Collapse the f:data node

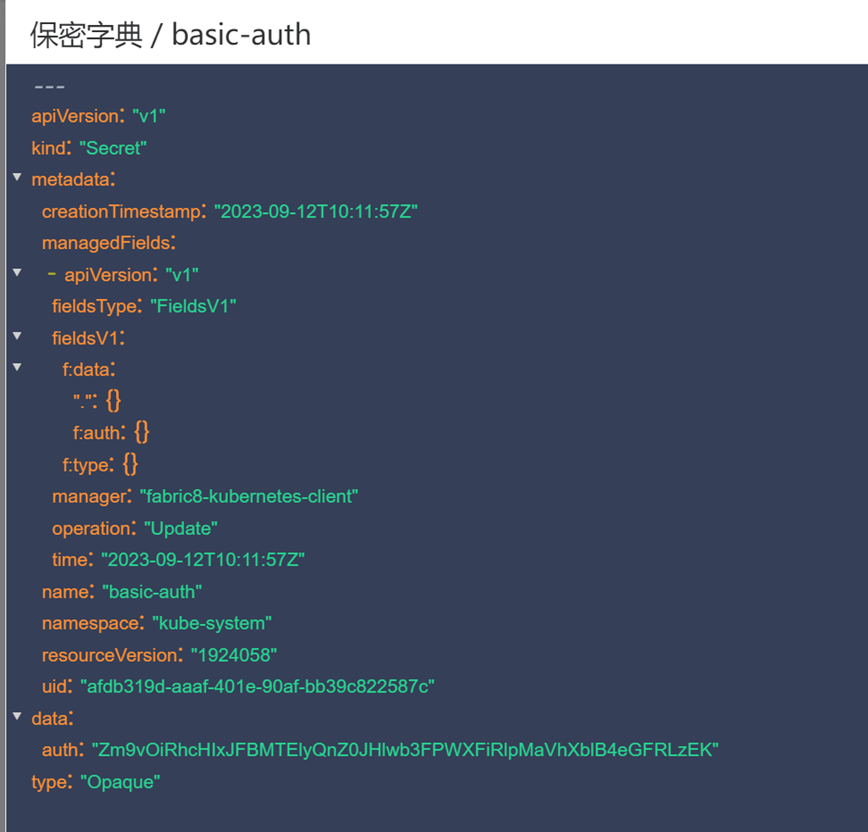pyautogui.click(x=17, y=368)
